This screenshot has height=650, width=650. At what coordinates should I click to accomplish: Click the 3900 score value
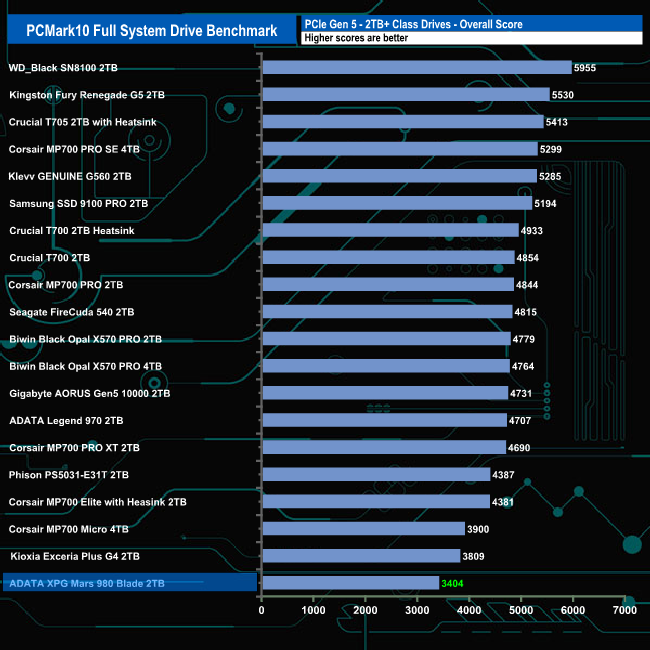tap(478, 529)
